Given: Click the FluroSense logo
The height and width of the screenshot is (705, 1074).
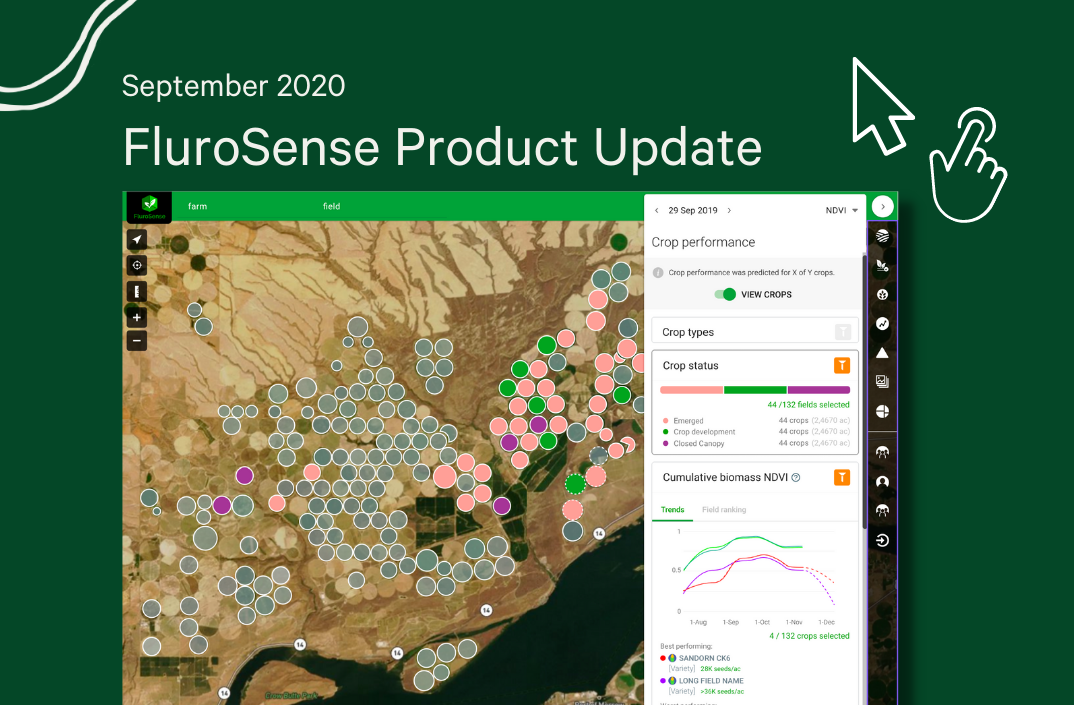Looking at the screenshot, I should (x=148, y=206).
